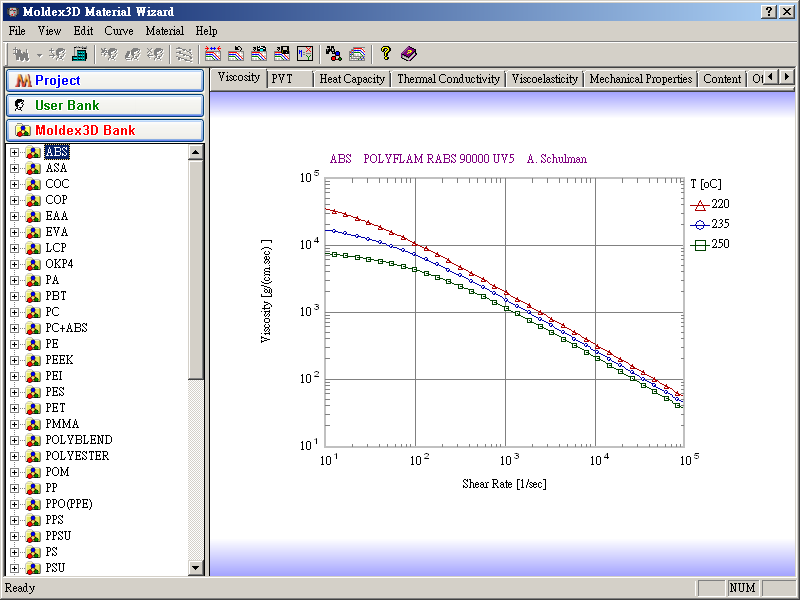Show the Mechanical Properties tab

[641, 79]
